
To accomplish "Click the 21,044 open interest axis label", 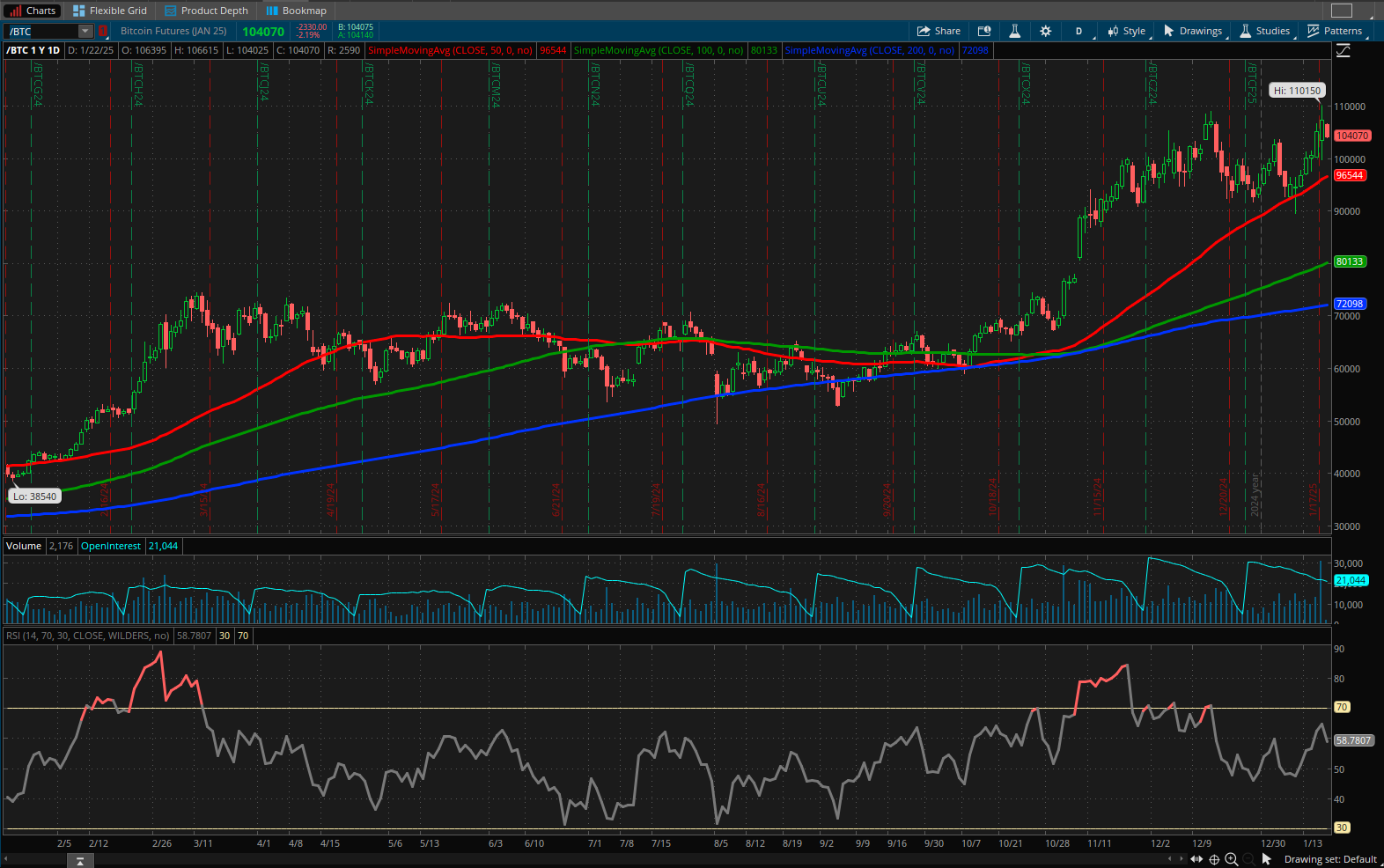I will 1351,580.
